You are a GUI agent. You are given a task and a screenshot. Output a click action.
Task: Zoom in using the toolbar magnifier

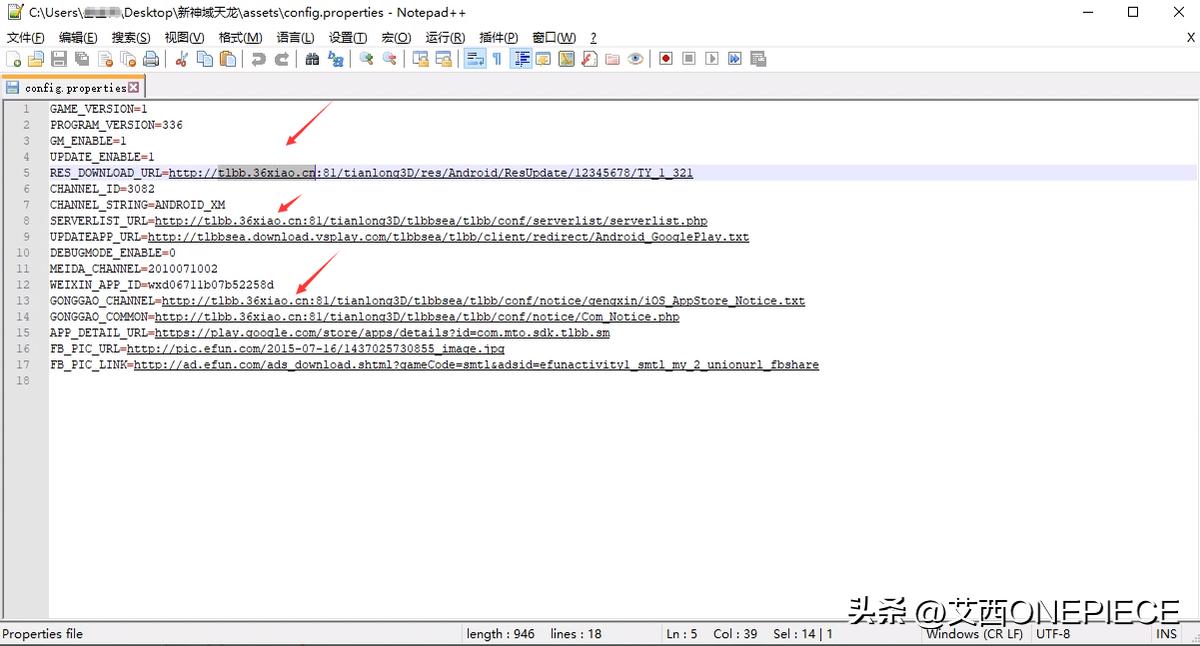(x=366, y=59)
